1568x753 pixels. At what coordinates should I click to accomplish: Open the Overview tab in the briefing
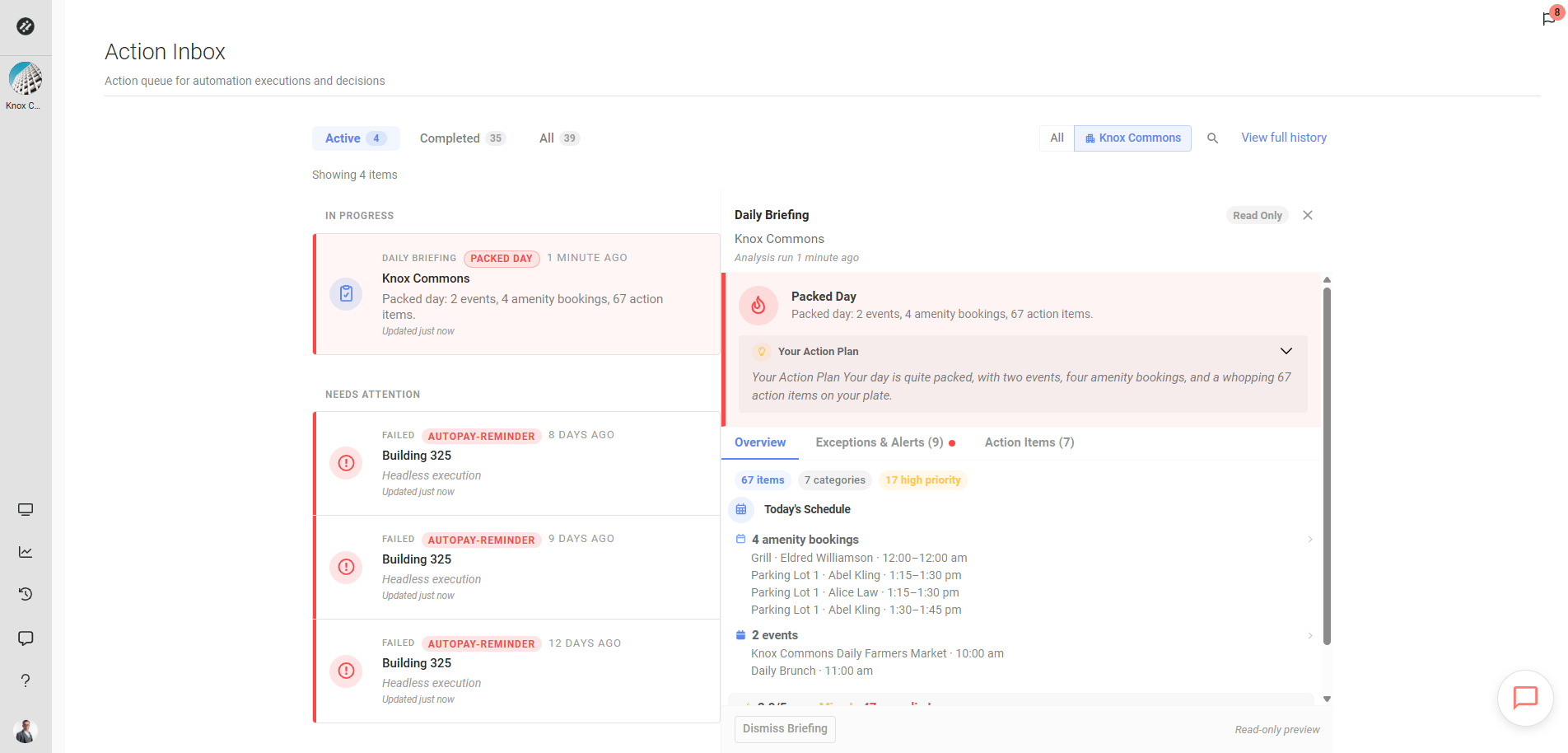click(x=760, y=442)
